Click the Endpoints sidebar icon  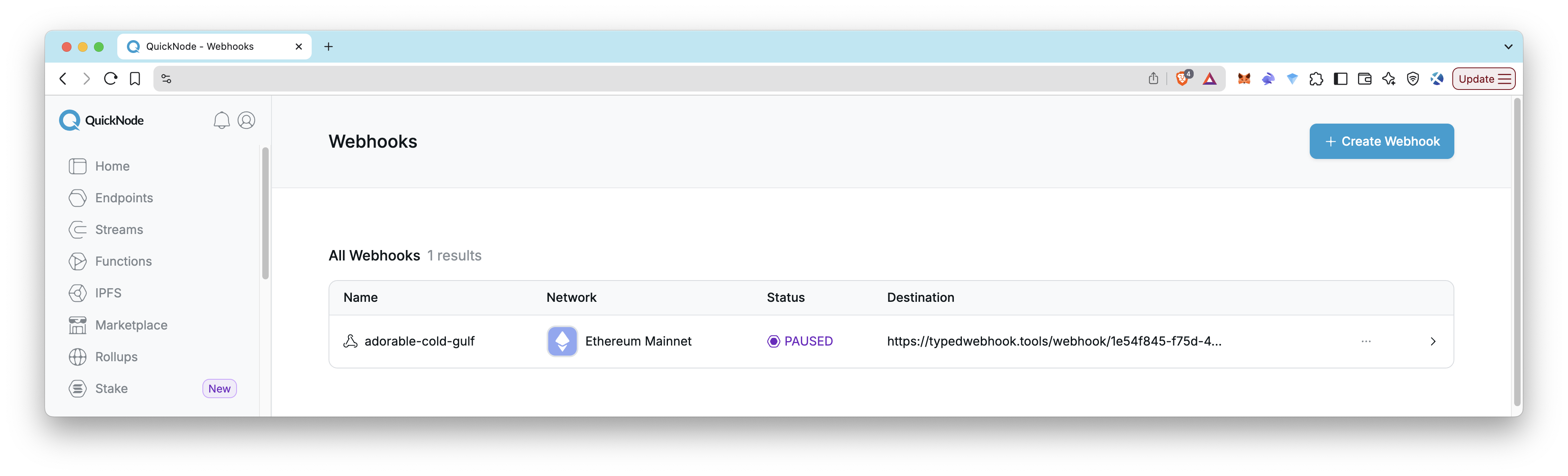pyautogui.click(x=77, y=197)
